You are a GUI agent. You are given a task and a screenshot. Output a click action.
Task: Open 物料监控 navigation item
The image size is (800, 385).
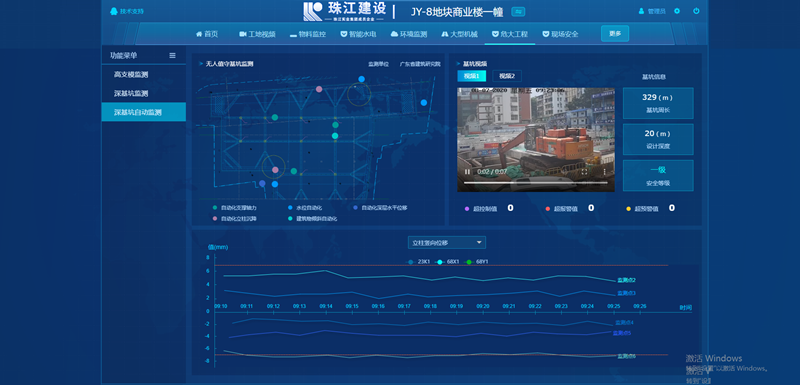[308, 34]
